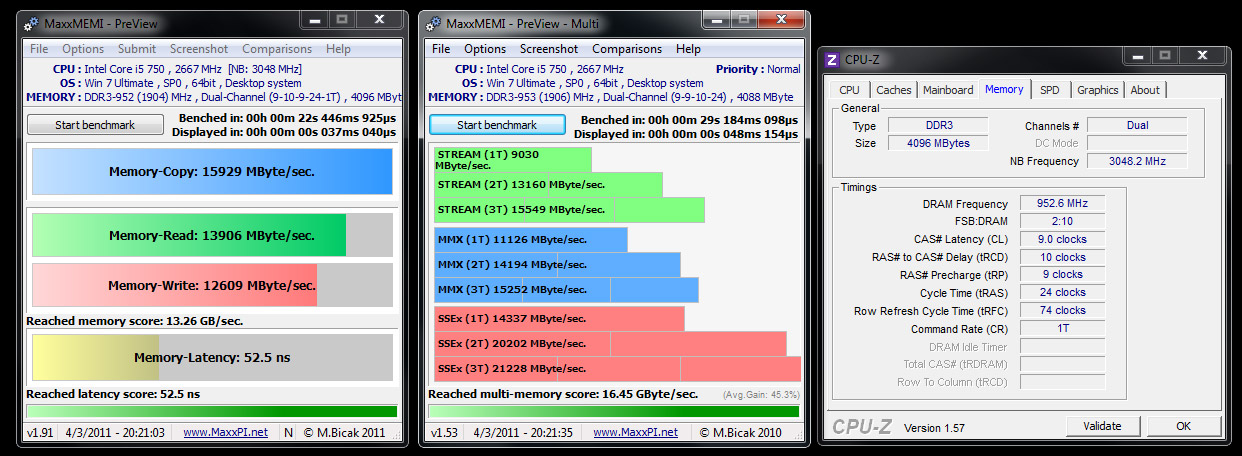The width and height of the screenshot is (1242, 456).
Task: Click OK button in CPU-Z
Action: 1183,426
